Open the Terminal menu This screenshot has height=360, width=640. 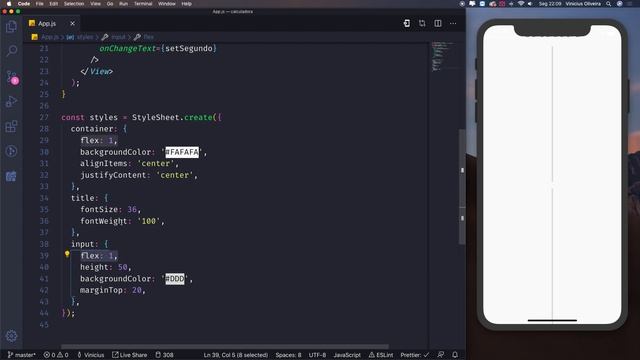point(143,4)
